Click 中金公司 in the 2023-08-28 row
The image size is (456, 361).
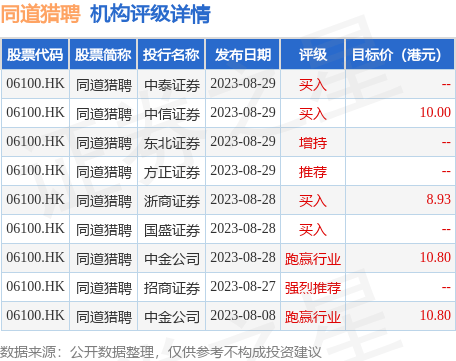tap(172, 259)
